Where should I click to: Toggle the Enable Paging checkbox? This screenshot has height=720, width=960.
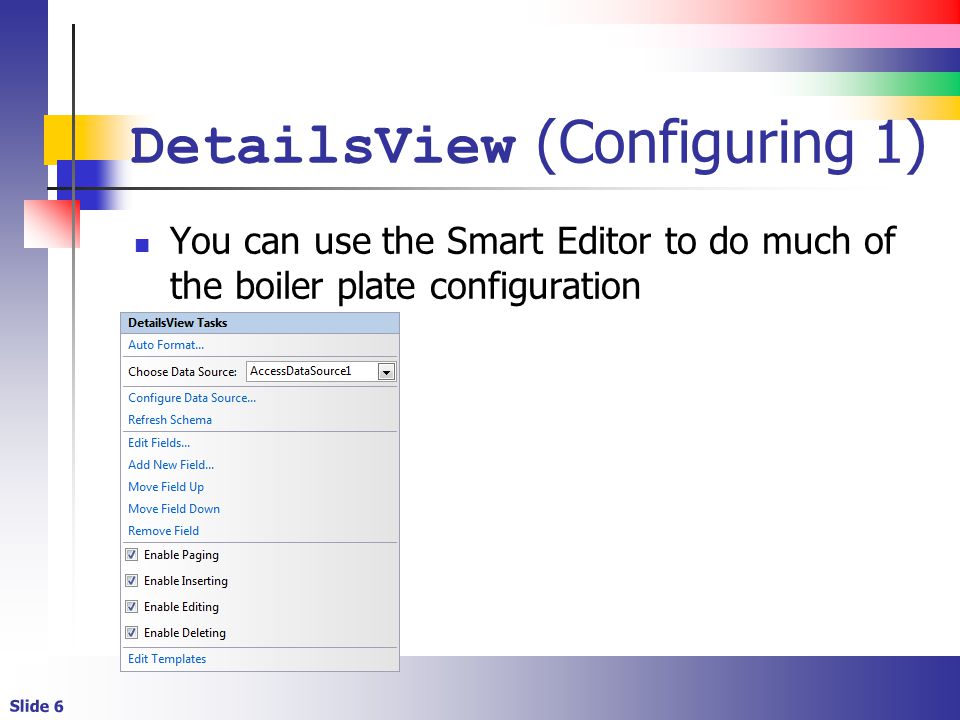click(x=132, y=555)
